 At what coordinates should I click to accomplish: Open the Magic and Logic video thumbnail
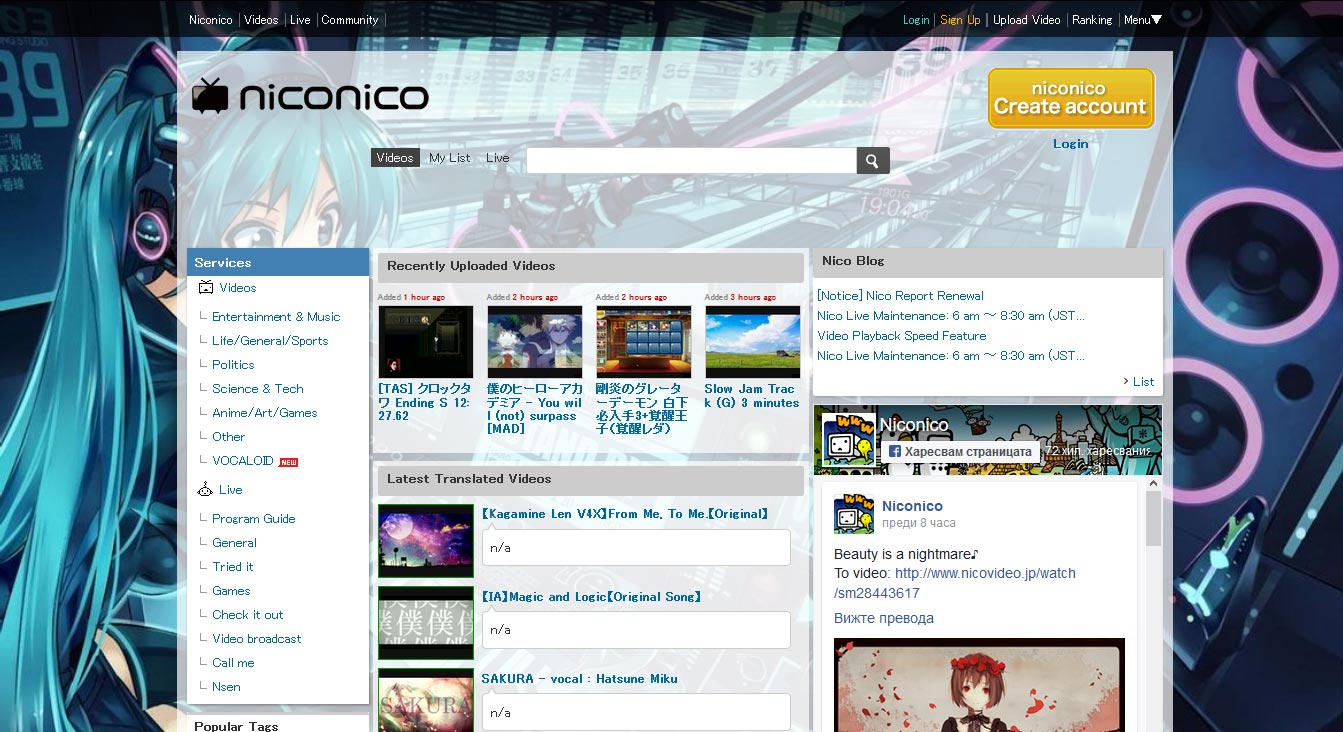click(425, 623)
